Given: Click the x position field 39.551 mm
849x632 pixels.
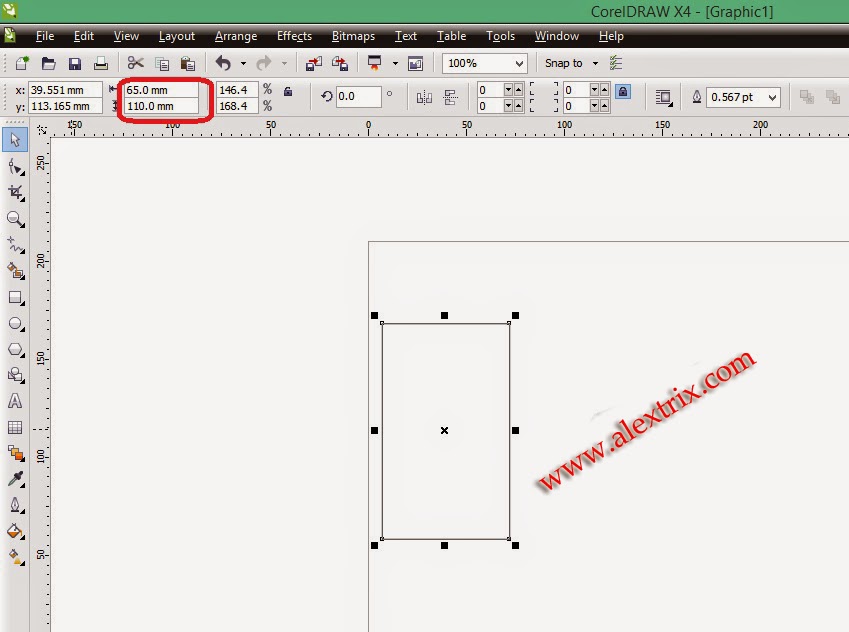Looking at the screenshot, I should 65,90.
